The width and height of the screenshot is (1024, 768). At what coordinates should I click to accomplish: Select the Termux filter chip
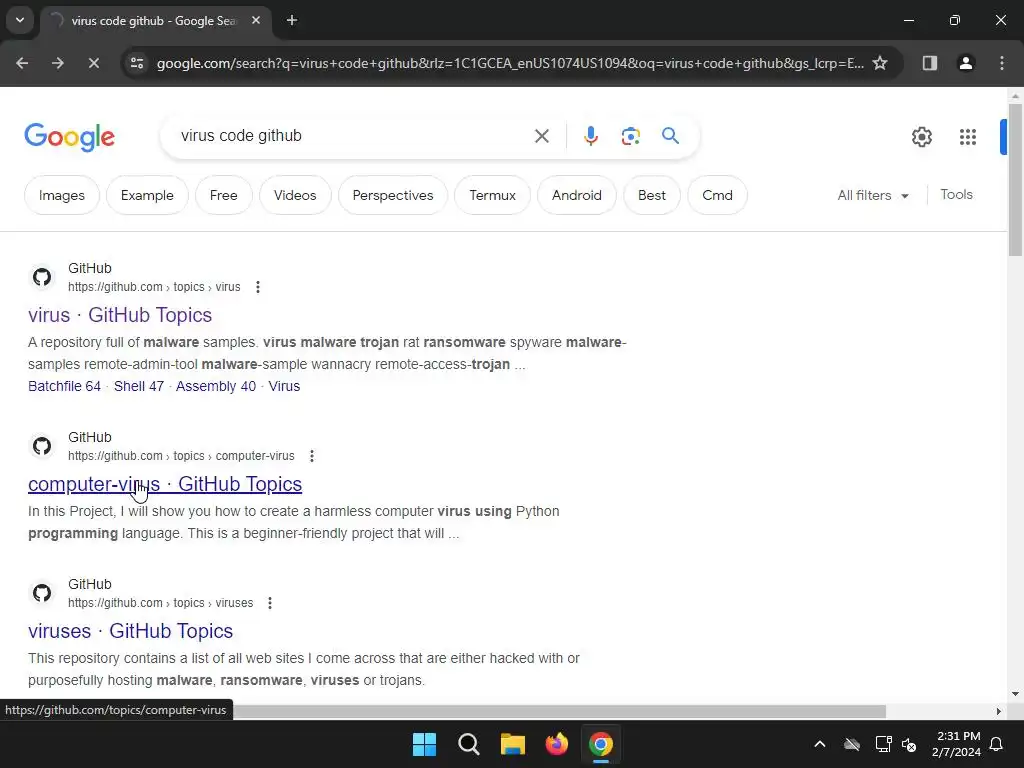(492, 195)
